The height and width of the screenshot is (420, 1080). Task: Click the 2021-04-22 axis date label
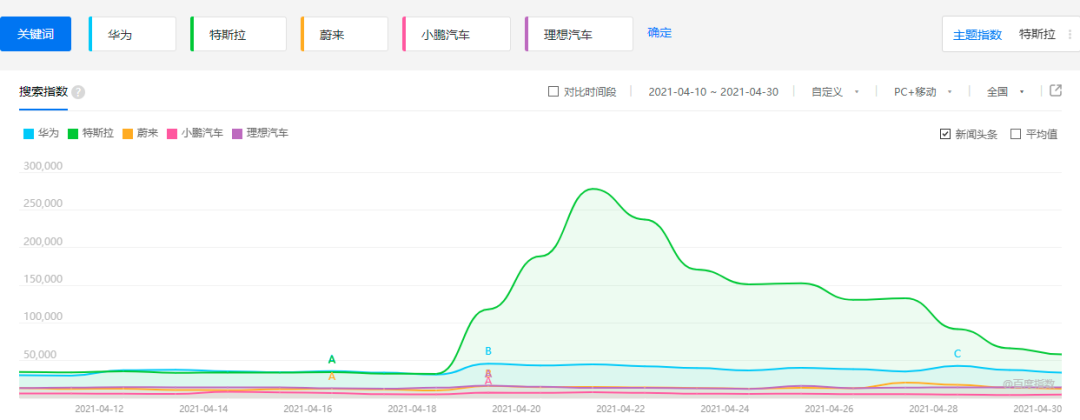(621, 408)
